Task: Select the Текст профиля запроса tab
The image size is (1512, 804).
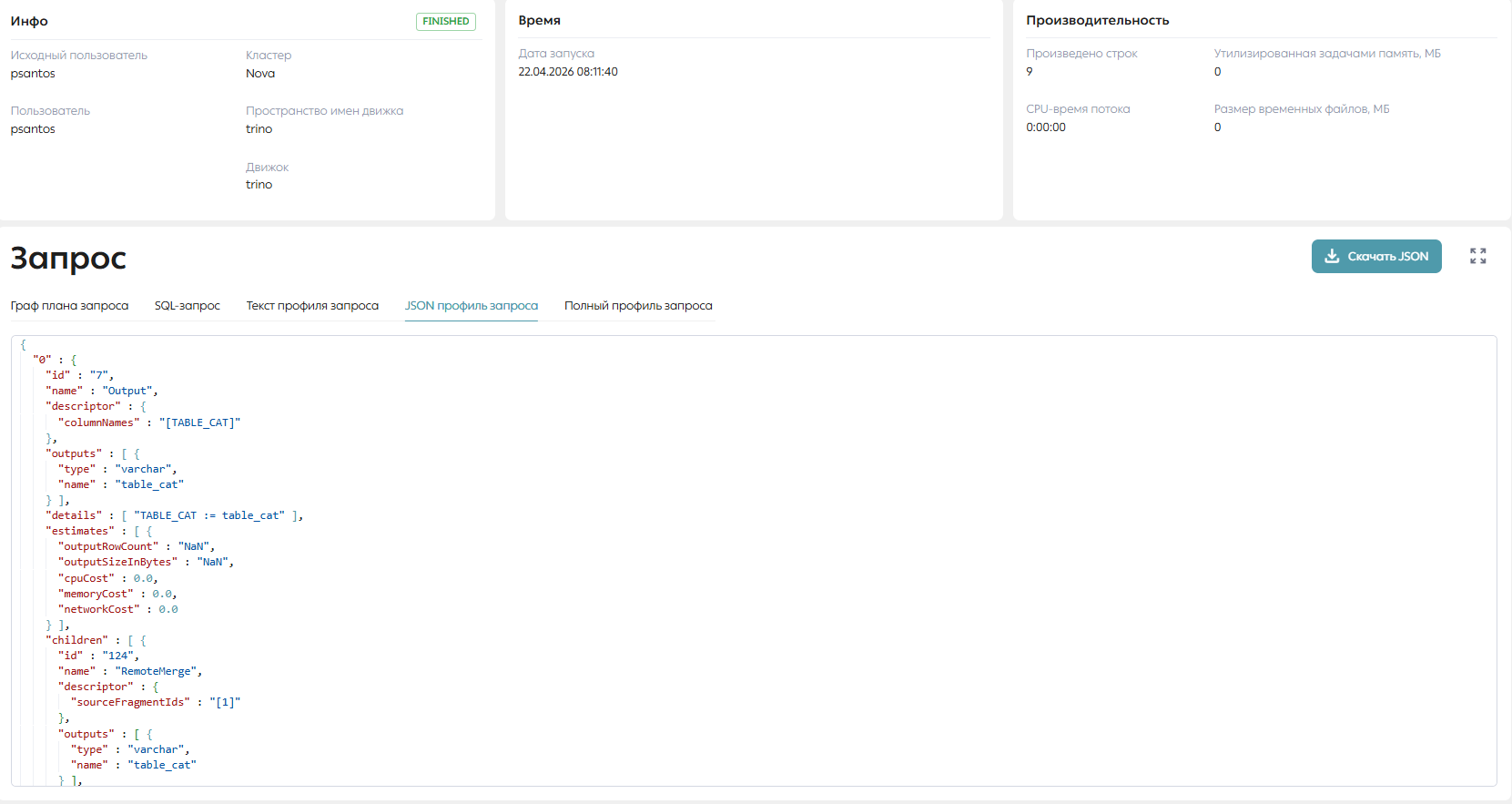Action: pyautogui.click(x=312, y=306)
